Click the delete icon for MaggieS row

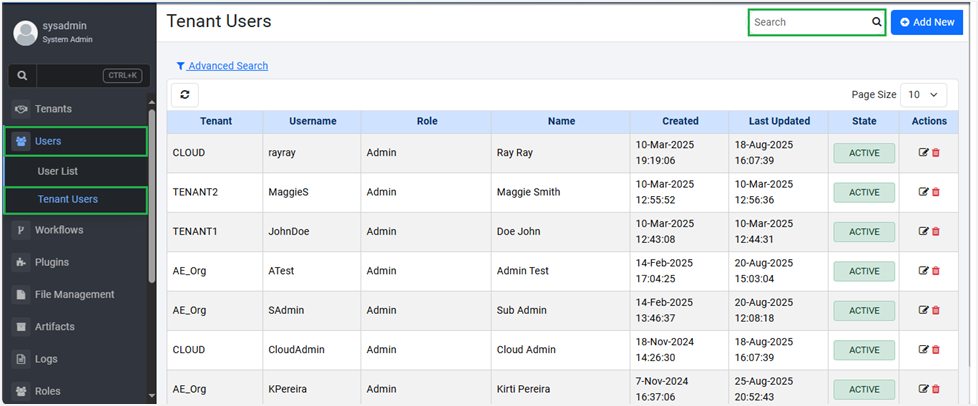pyautogui.click(x=936, y=192)
